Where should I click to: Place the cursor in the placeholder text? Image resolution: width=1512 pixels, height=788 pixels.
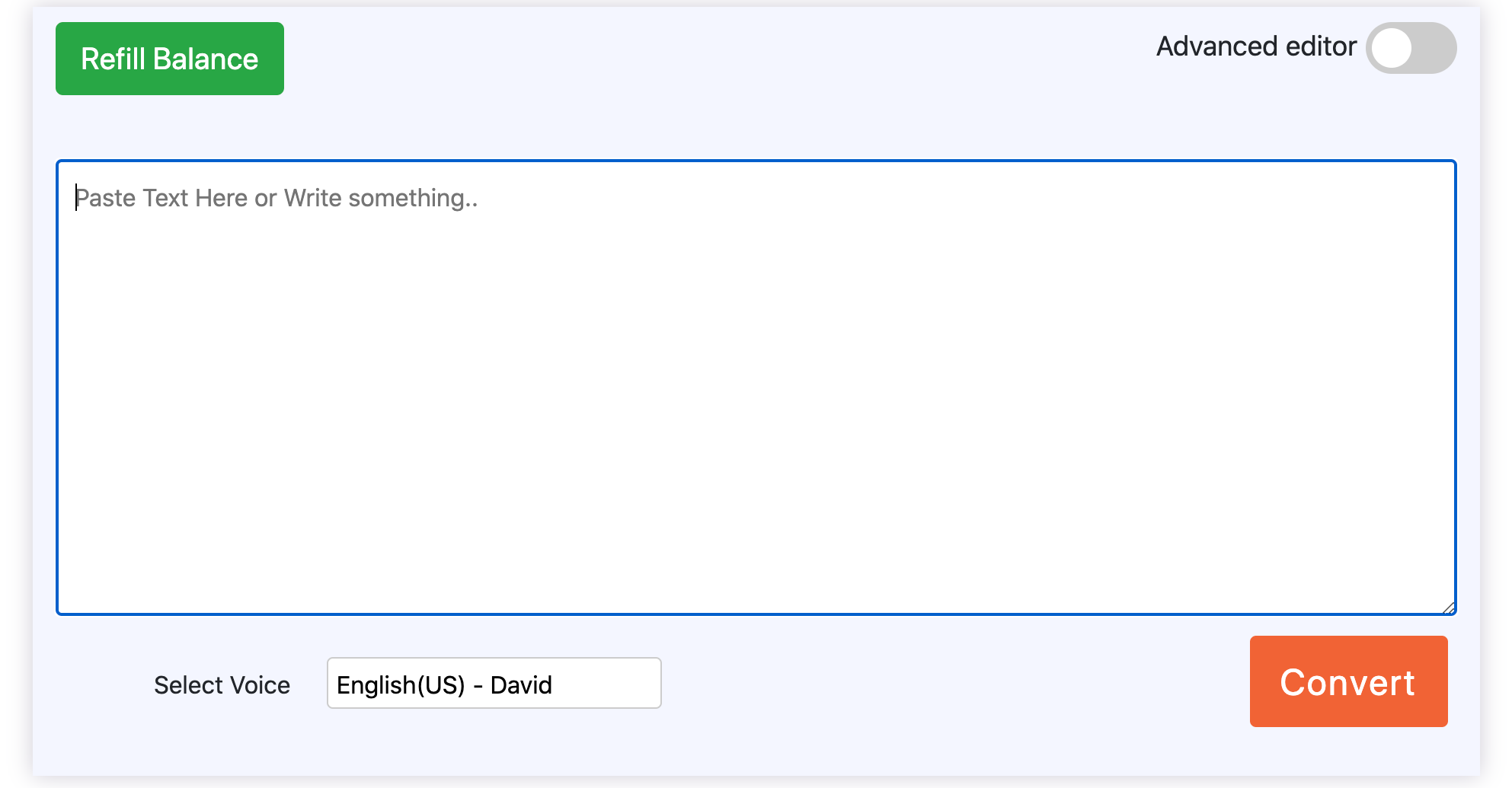tap(276, 198)
